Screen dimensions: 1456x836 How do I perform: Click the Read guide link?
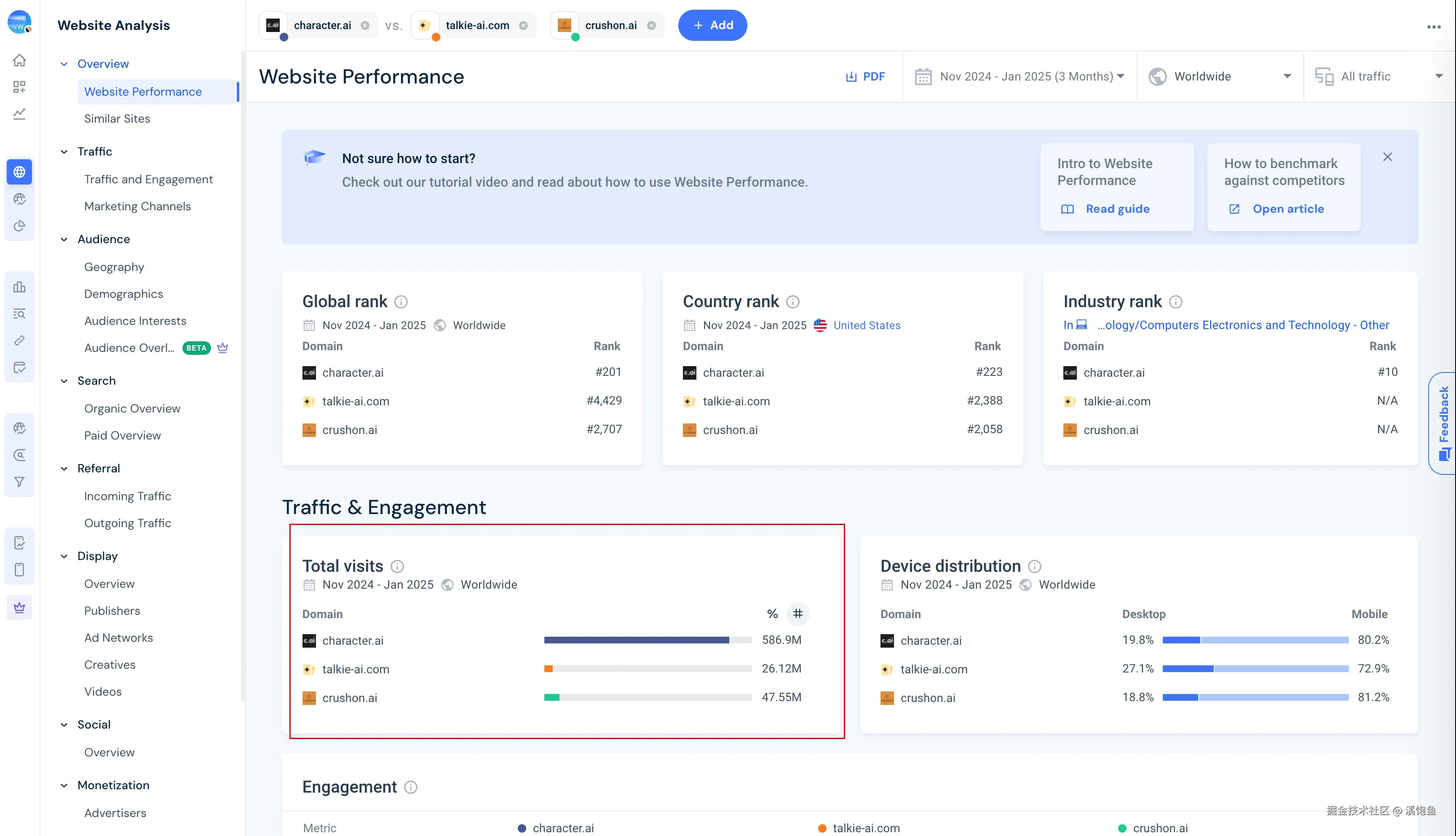click(1117, 209)
